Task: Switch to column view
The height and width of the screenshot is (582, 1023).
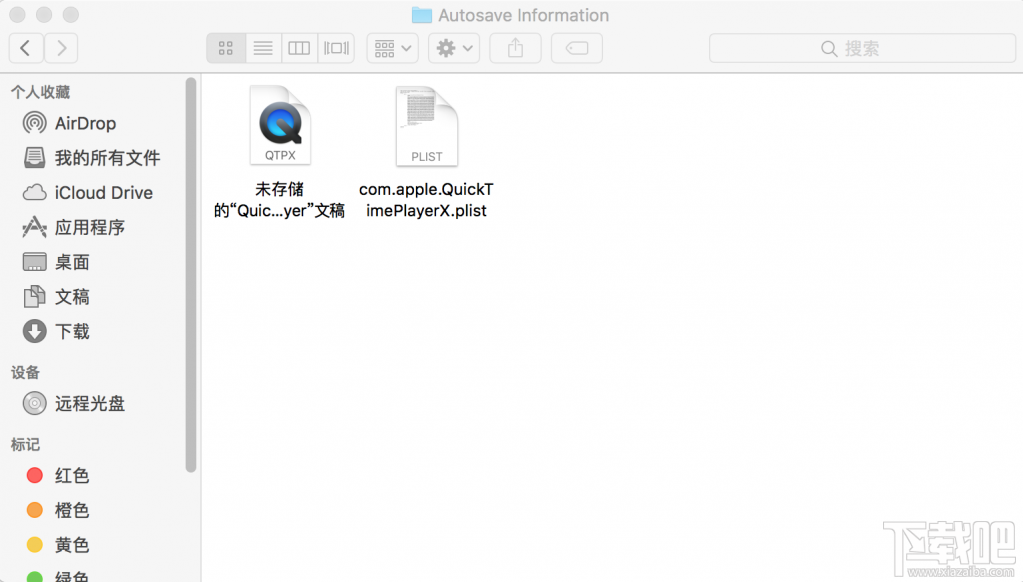Action: click(x=299, y=48)
